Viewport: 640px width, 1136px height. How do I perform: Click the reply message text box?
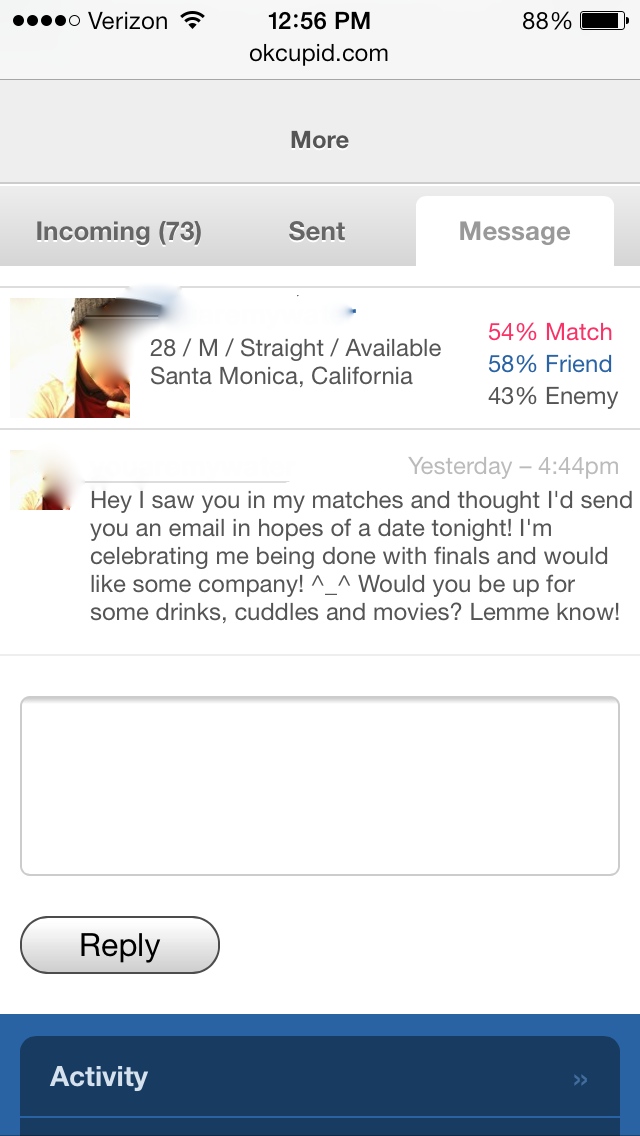coord(320,786)
